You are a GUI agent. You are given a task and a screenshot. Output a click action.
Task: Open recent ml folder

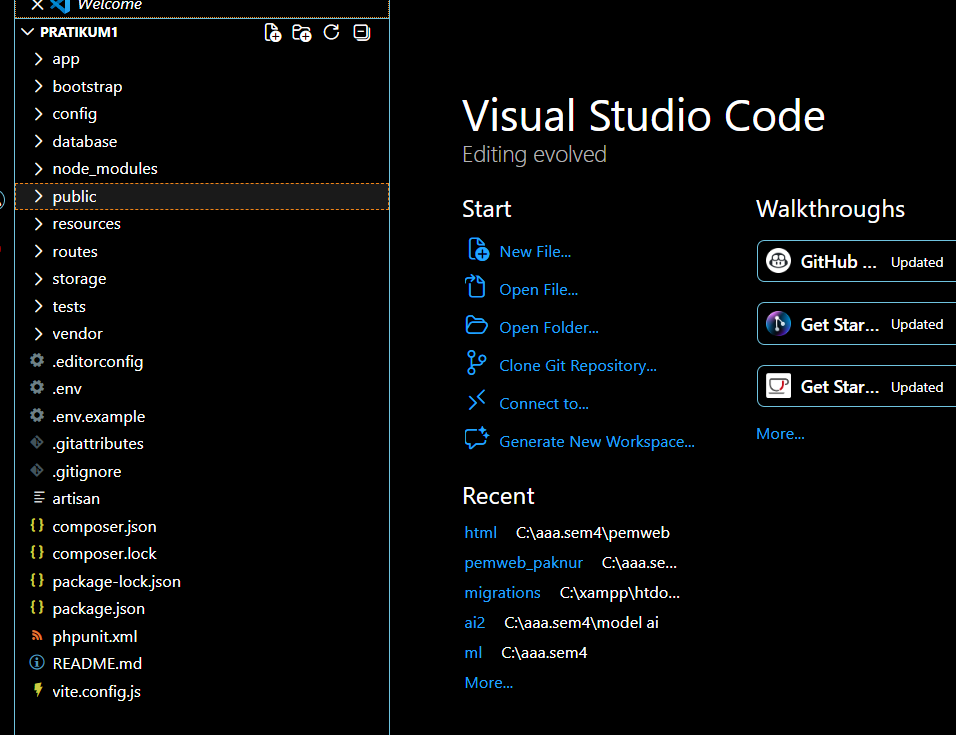coord(473,653)
